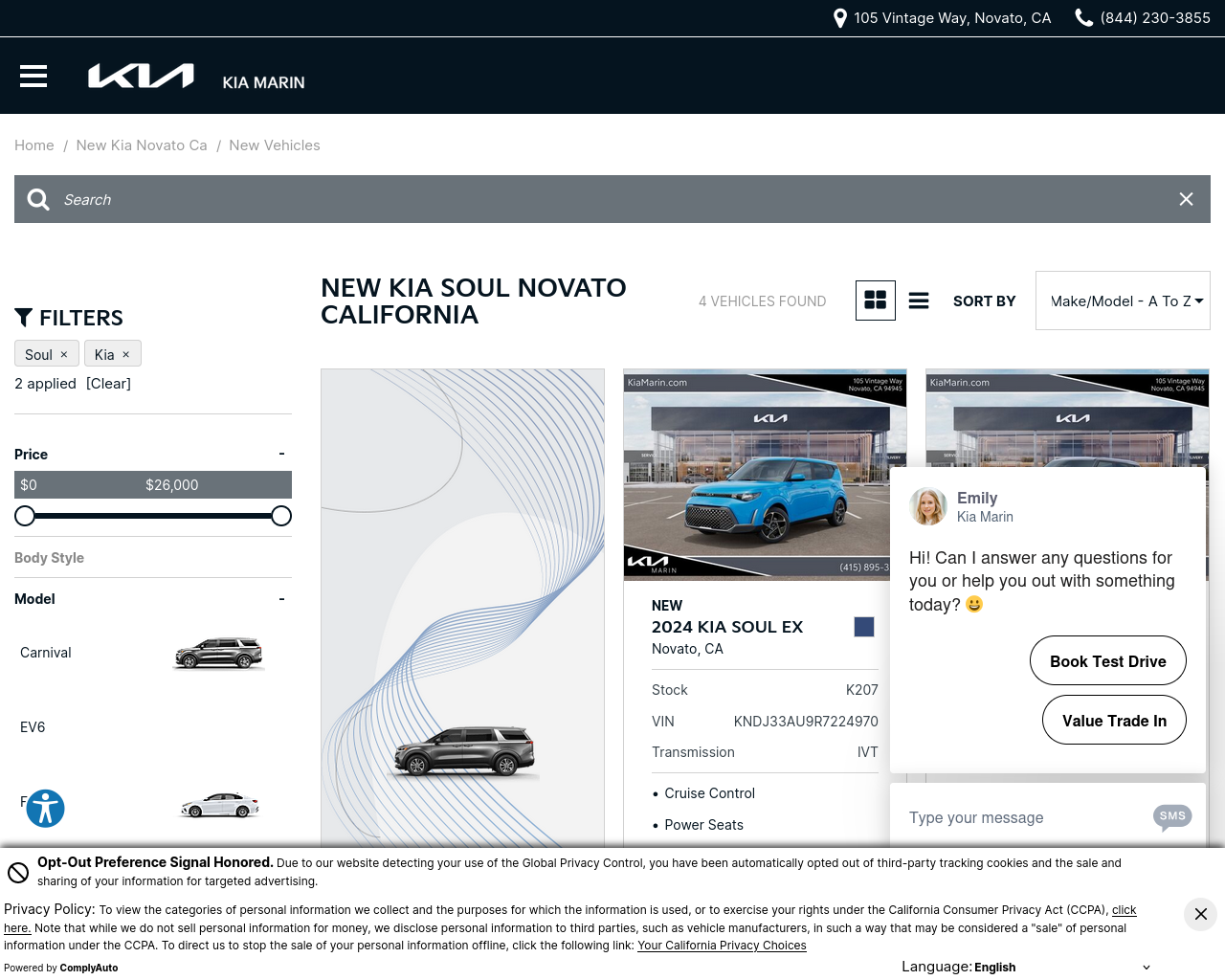Click the minimum price slider handle

pos(25,516)
